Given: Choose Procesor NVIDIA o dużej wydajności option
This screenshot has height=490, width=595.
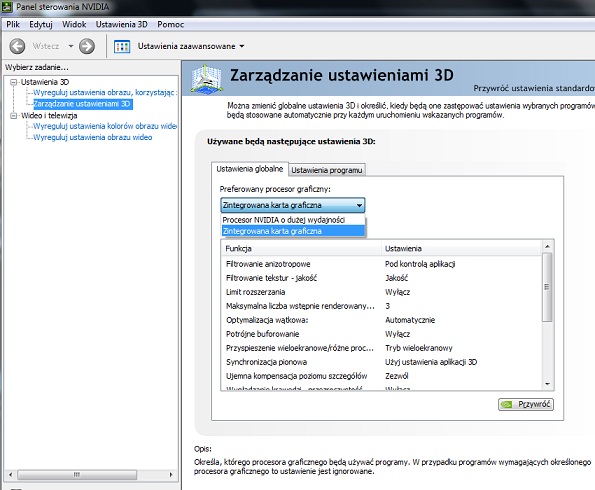Looking at the screenshot, I should pyautogui.click(x=293, y=220).
